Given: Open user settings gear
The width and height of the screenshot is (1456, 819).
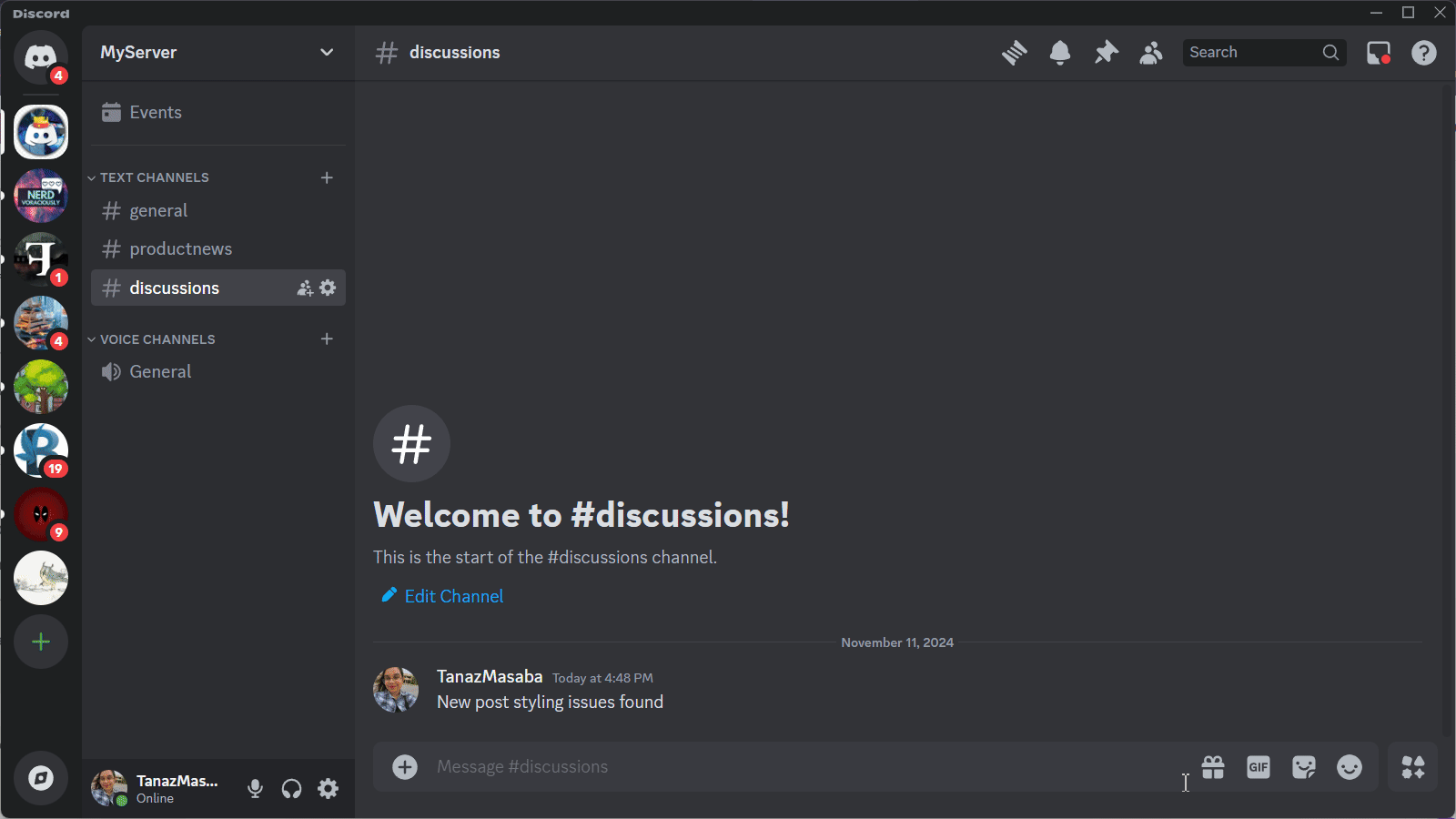Looking at the screenshot, I should coord(329,789).
